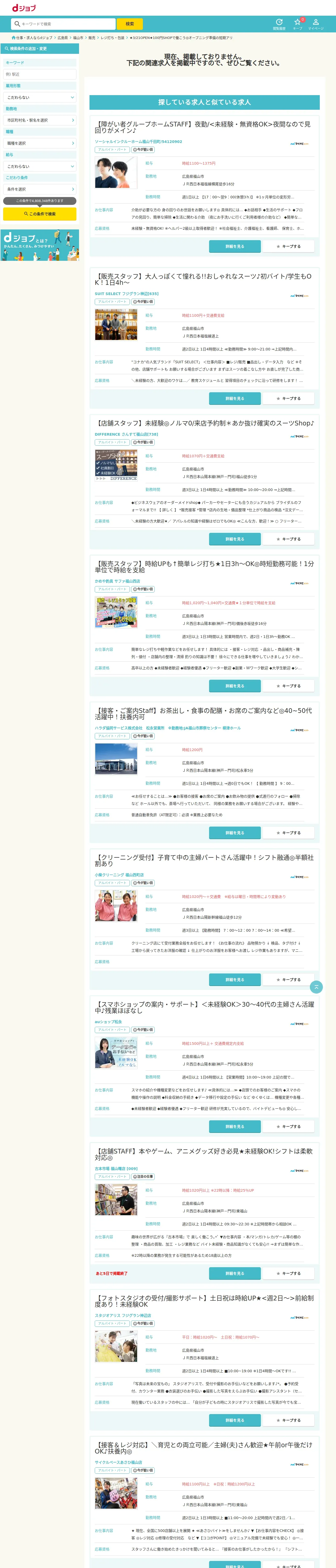Open 販売 breadcrumb link
This screenshot has width=336, height=1568.
[92, 38]
